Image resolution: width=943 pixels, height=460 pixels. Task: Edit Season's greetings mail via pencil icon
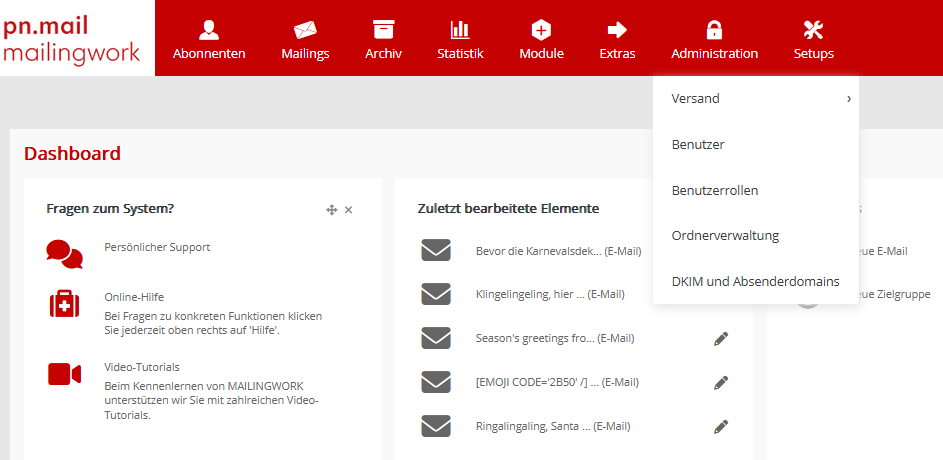coord(721,339)
